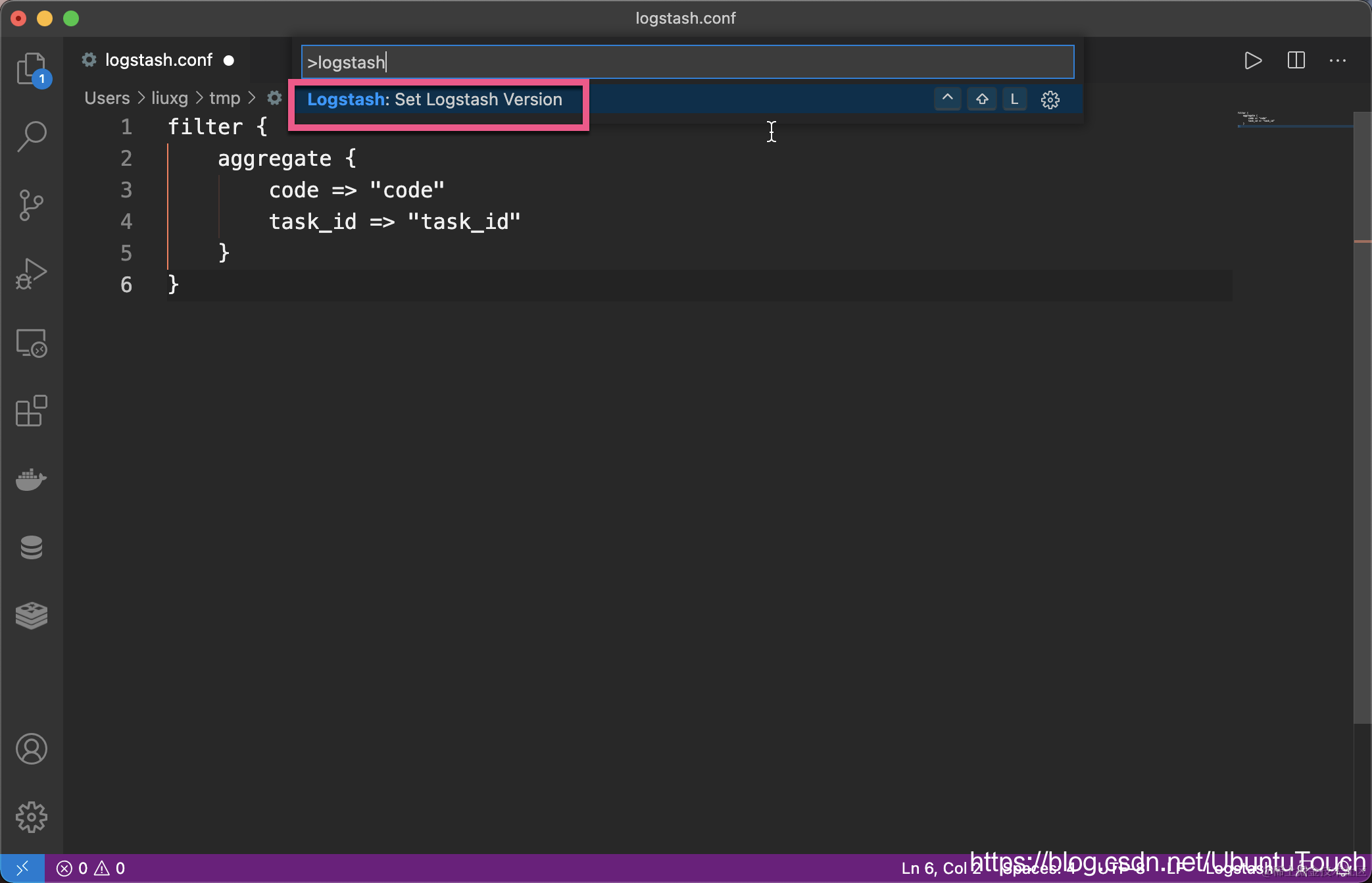The image size is (1372, 883).
Task: Open the Redis layered-stack icon view
Action: [32, 616]
